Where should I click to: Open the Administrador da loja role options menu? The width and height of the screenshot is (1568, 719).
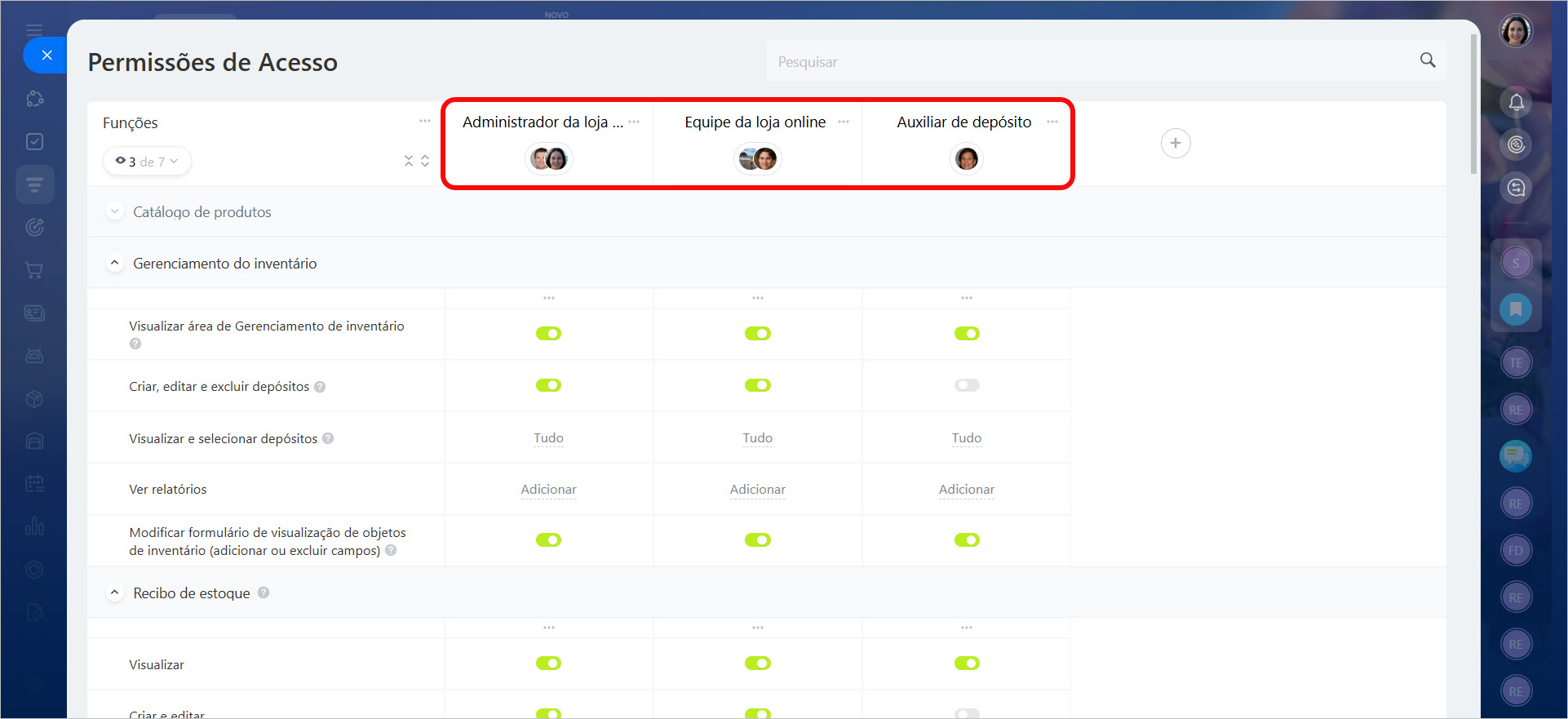click(x=634, y=122)
